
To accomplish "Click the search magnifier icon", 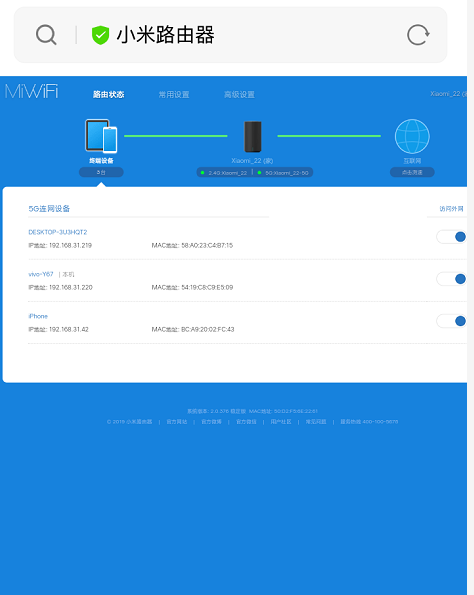I will 46,35.
